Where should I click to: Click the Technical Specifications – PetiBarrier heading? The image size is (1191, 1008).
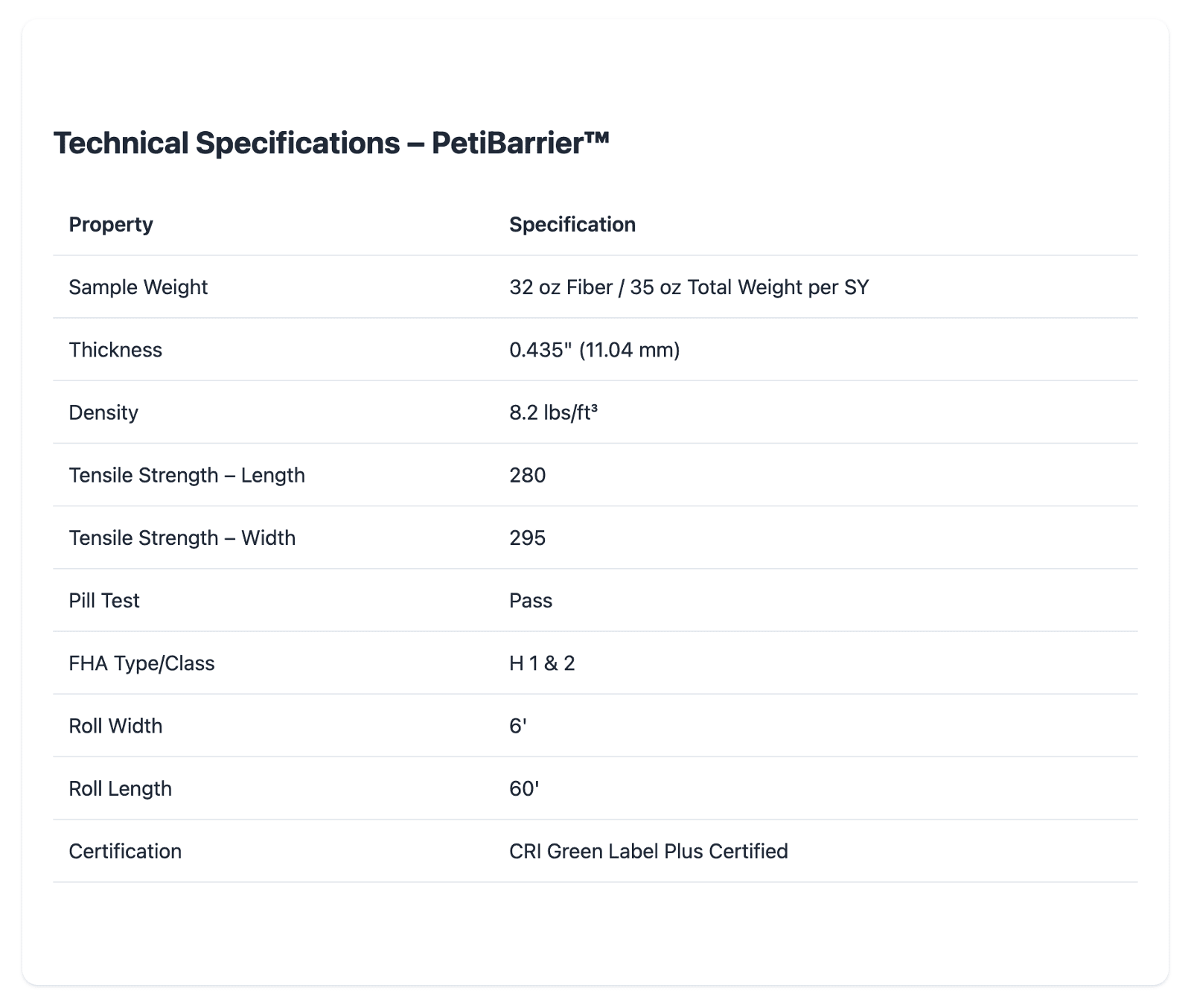[x=331, y=143]
